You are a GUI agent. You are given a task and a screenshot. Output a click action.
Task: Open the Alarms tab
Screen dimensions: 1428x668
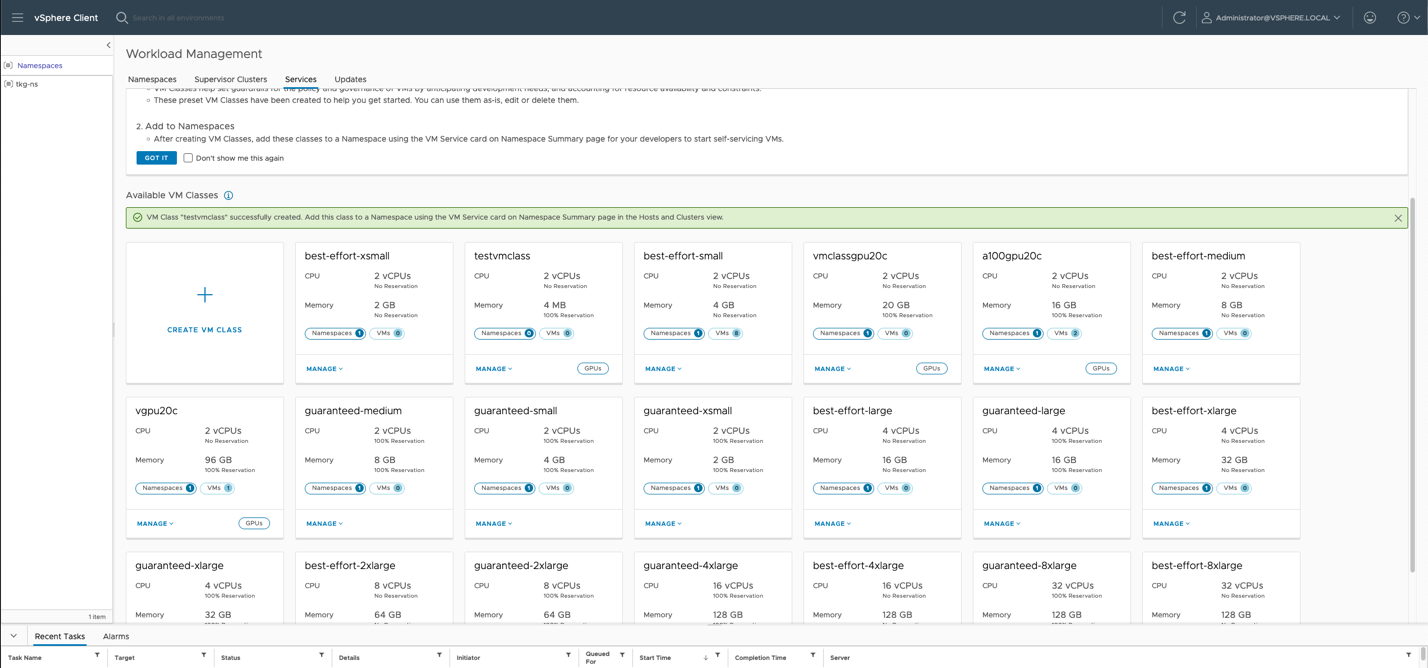tap(116, 636)
